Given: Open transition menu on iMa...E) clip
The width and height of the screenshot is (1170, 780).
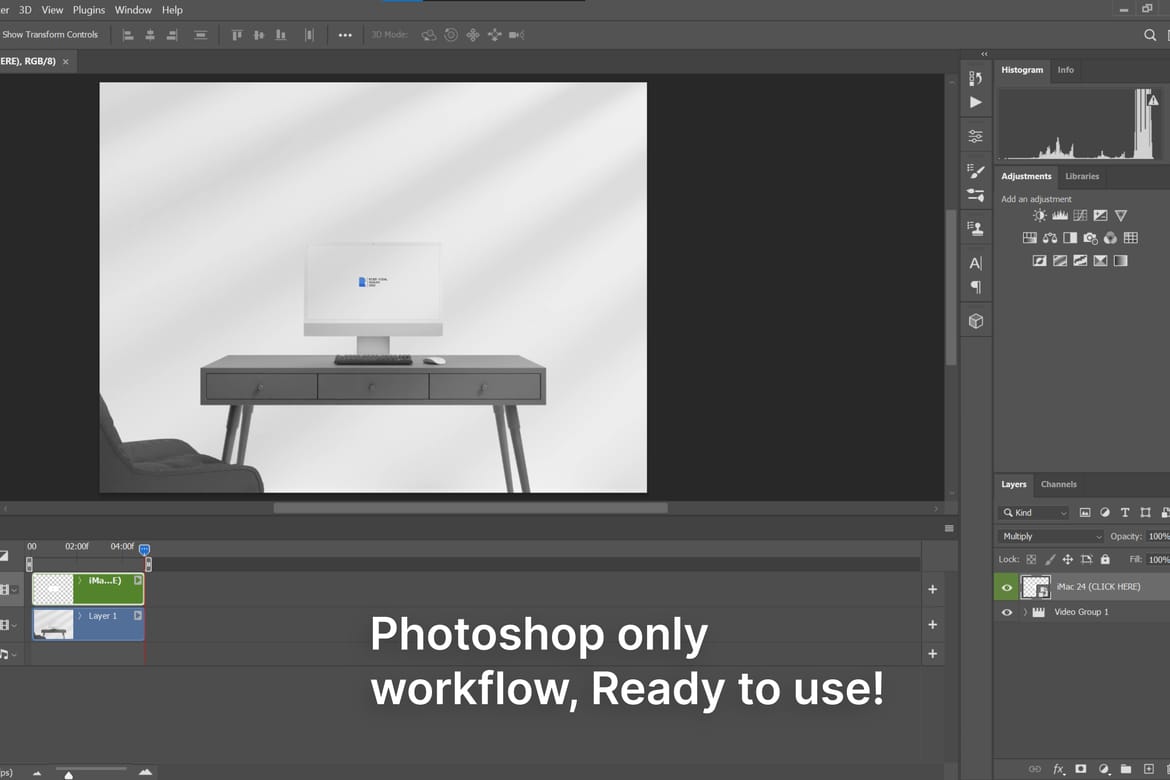Looking at the screenshot, I should pos(137,580).
